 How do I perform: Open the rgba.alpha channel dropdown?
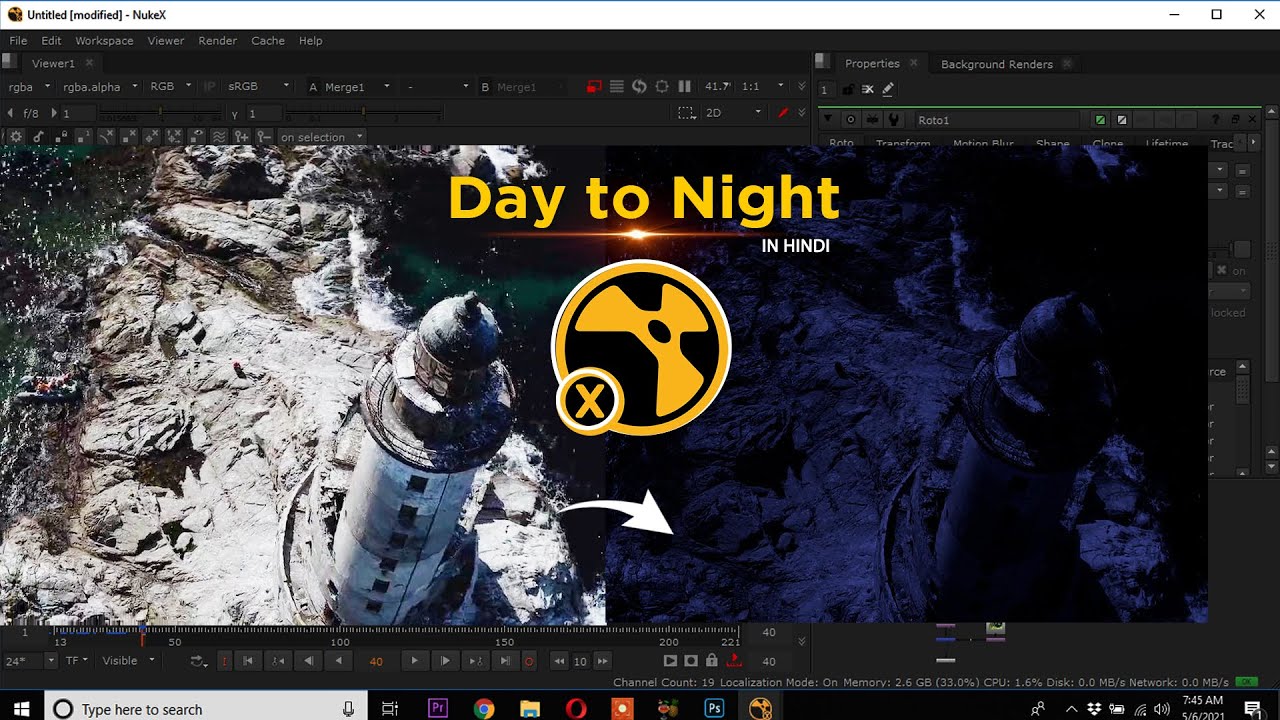pos(100,87)
